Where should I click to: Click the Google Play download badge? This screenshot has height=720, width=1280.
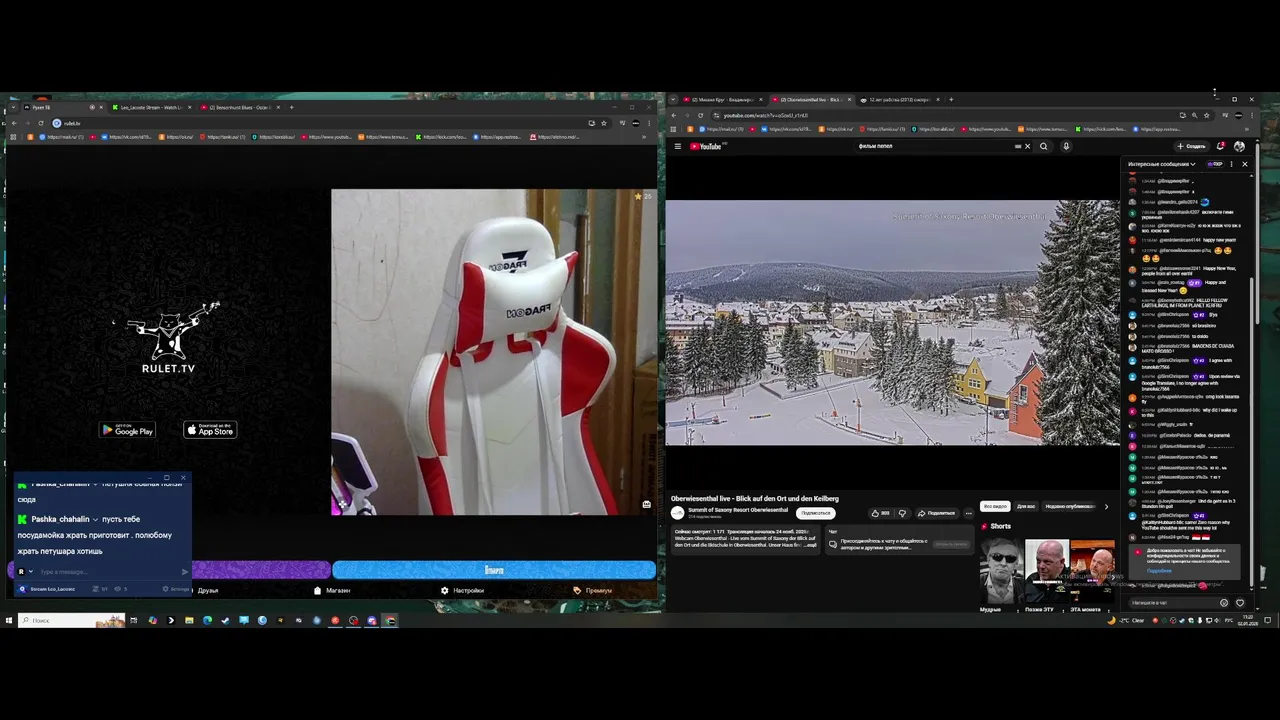[x=128, y=430]
